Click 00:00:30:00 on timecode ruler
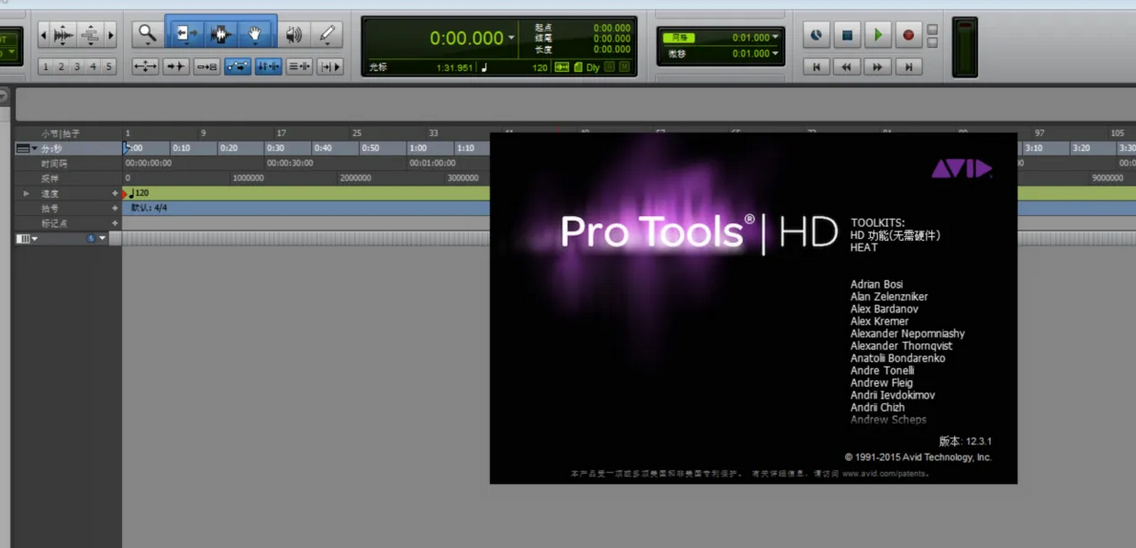Viewport: 1136px width, 548px height. coord(290,163)
